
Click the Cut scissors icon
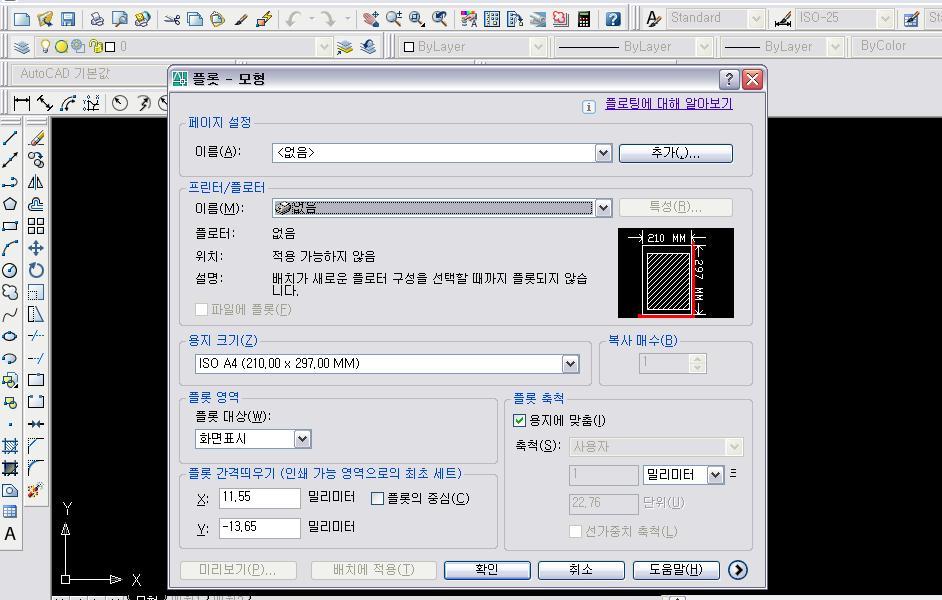[x=172, y=19]
